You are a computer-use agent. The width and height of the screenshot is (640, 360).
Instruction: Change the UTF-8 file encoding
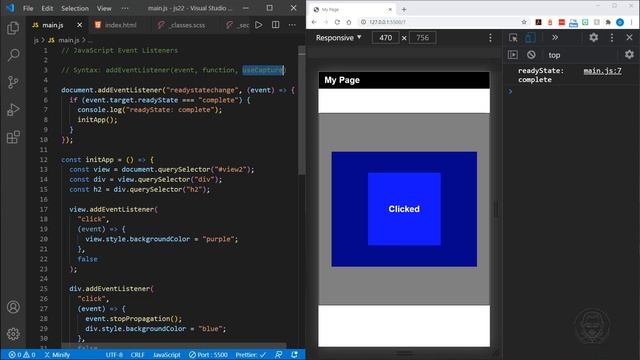coord(114,355)
